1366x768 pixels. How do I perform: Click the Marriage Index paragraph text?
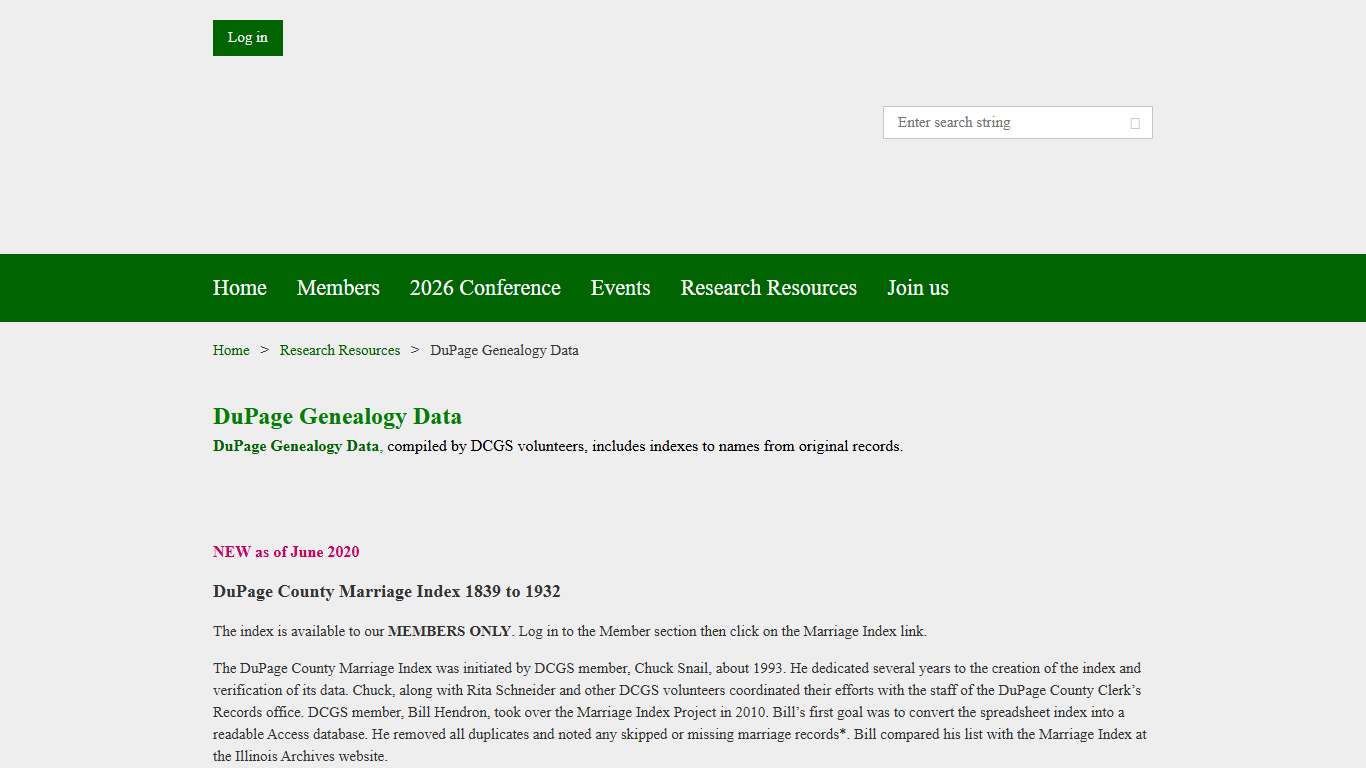(x=679, y=712)
